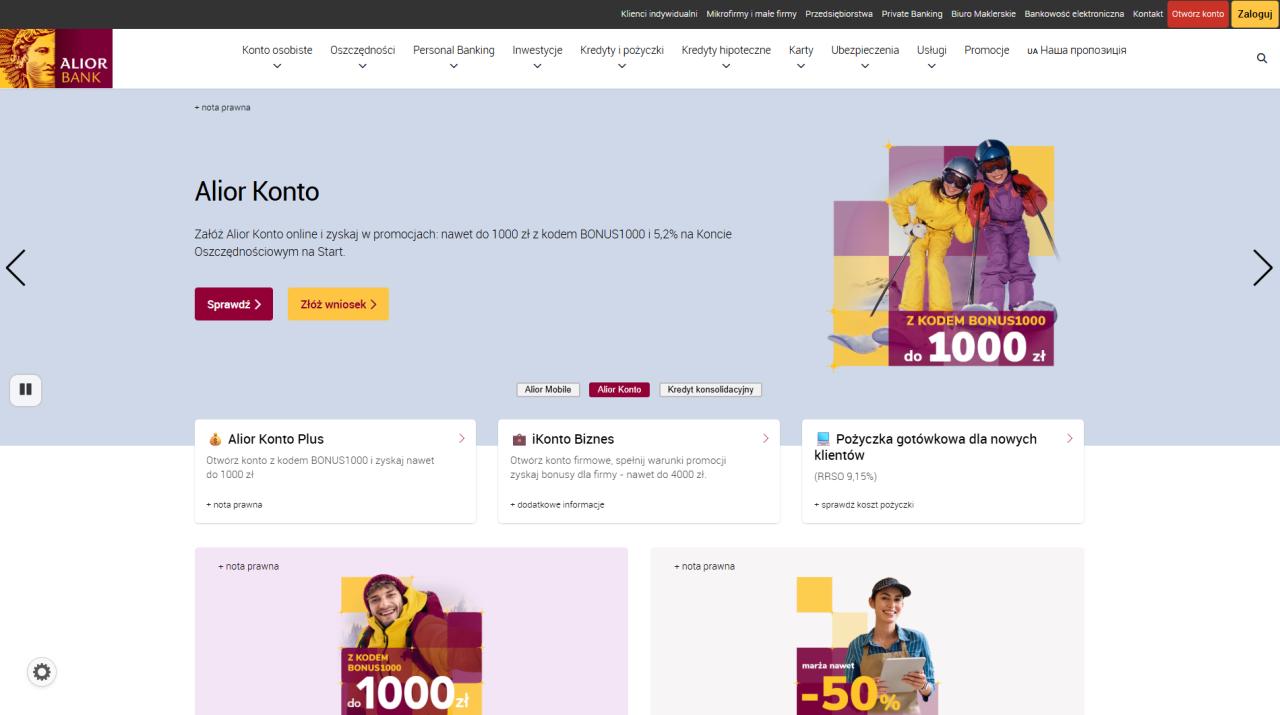The image size is (1280, 715).
Task: Select Mikrofirmy i małe firmy
Action: tap(751, 14)
